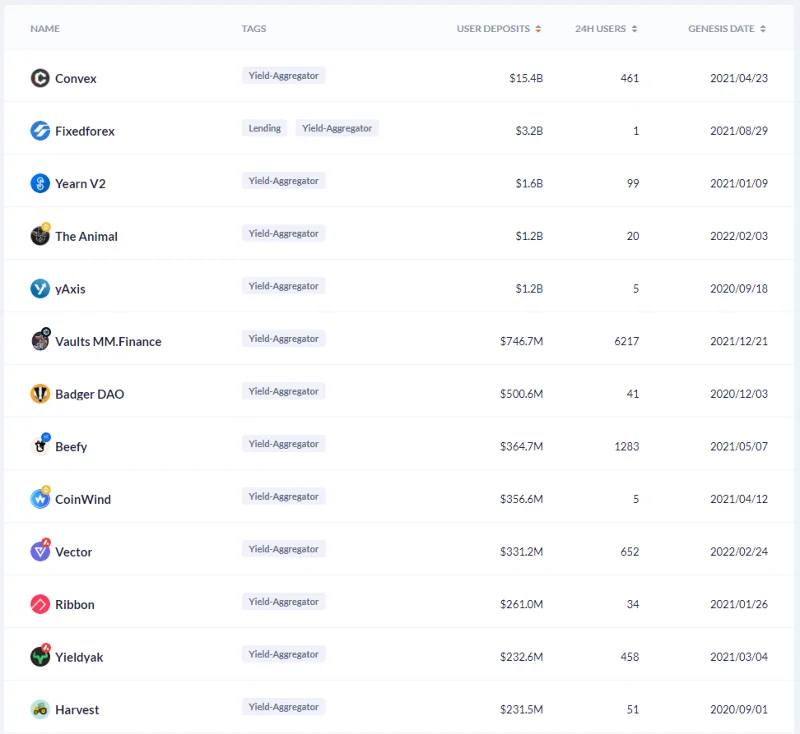Click Vector's Yield-Aggregator tag
800x734 pixels.
point(284,548)
